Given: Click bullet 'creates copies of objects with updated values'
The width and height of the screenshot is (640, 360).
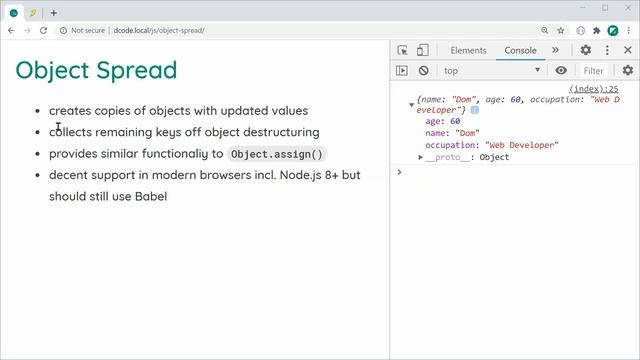Looking at the screenshot, I should coord(178,111).
